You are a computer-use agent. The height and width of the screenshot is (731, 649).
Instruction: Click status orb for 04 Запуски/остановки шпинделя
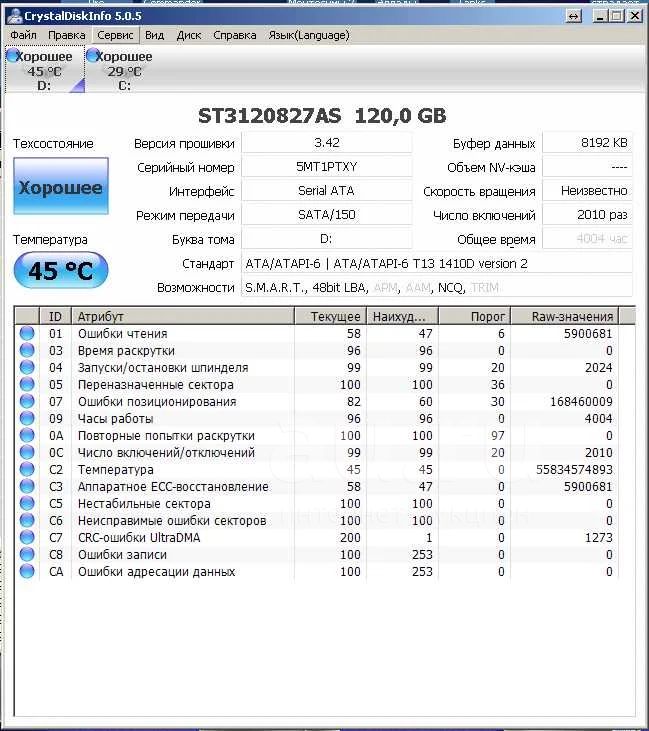click(27, 367)
